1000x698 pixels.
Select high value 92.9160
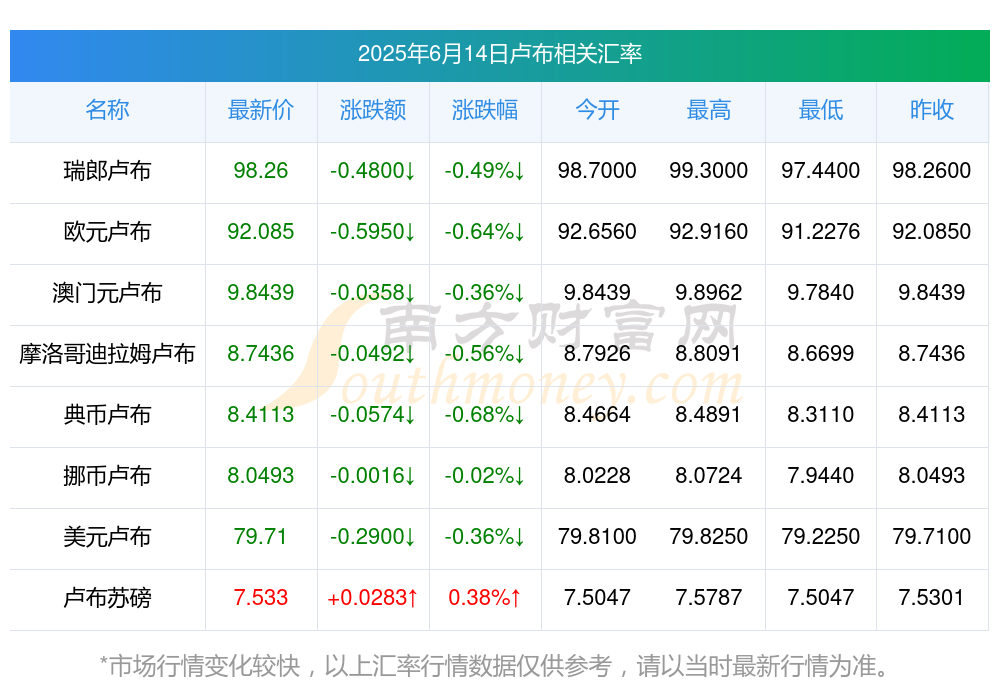[709, 232]
